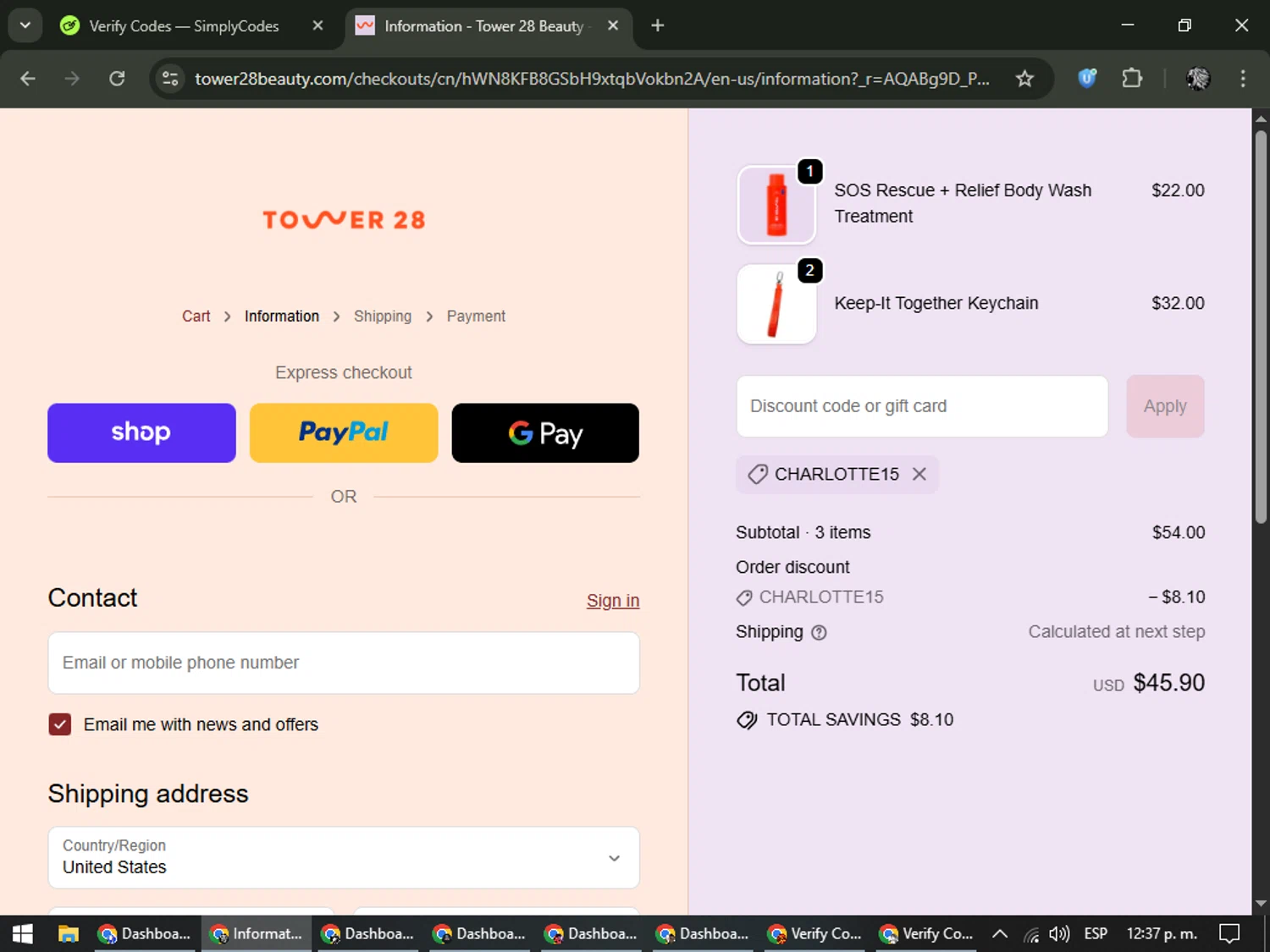Click the address bar URL
The image size is (1270, 952).
592,79
